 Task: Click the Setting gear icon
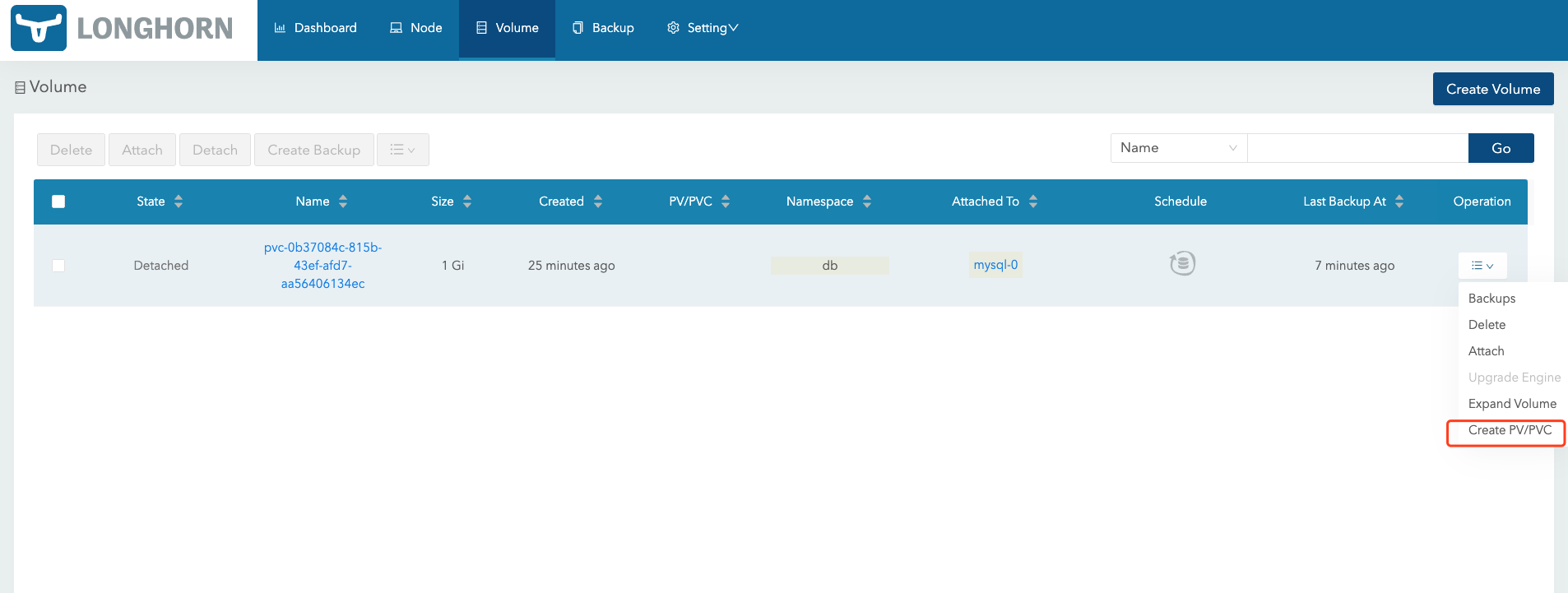tap(673, 28)
